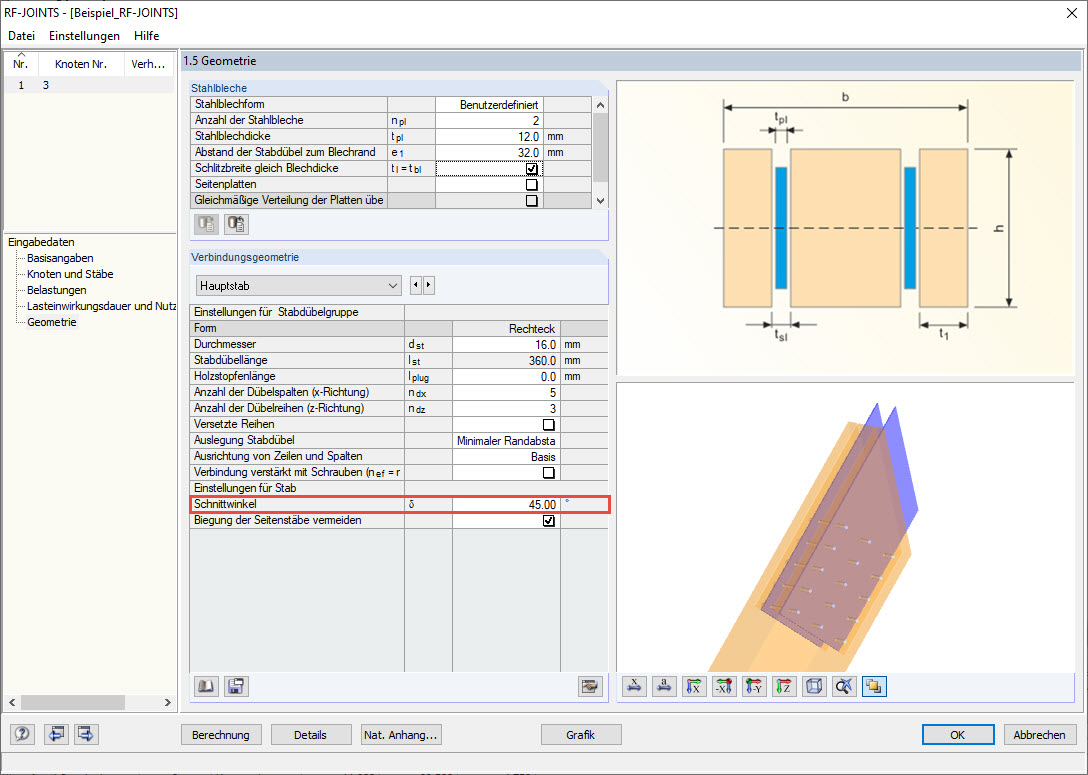
Task: Select the X view direction icon
Action: point(694,686)
